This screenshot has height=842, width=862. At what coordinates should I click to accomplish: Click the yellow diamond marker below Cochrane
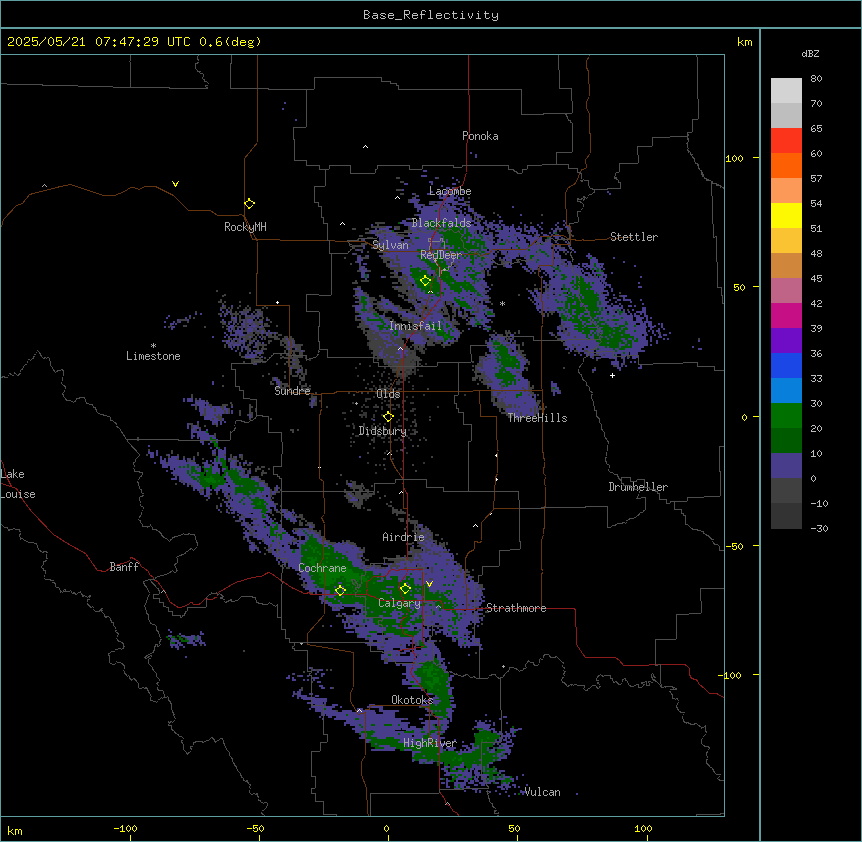click(x=340, y=590)
